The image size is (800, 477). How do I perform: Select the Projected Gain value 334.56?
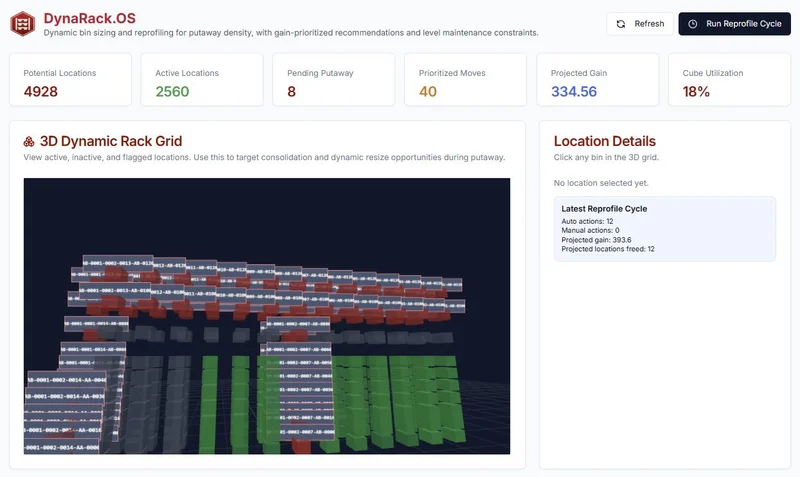[573, 92]
